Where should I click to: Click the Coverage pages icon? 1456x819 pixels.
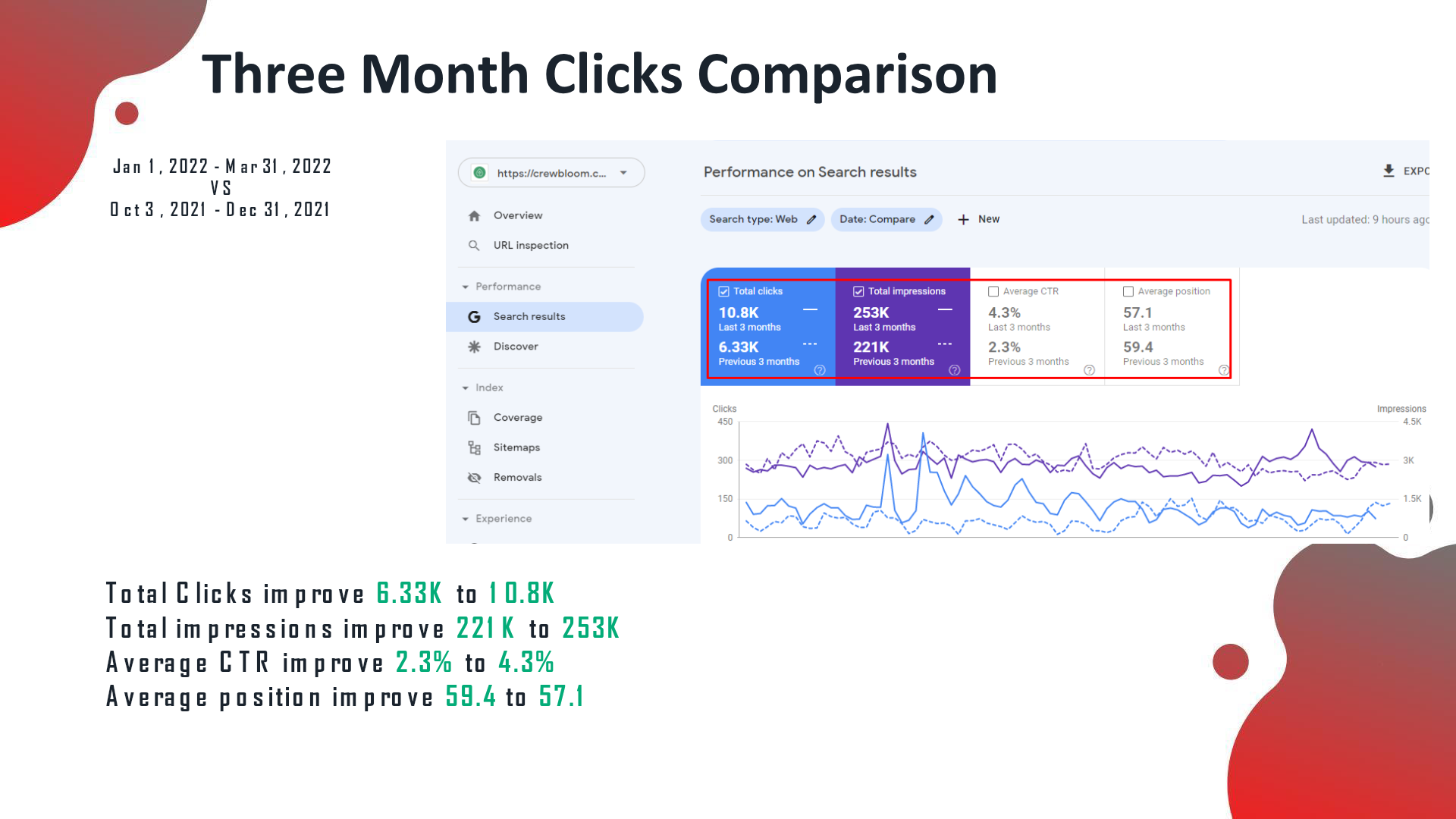[x=475, y=418]
